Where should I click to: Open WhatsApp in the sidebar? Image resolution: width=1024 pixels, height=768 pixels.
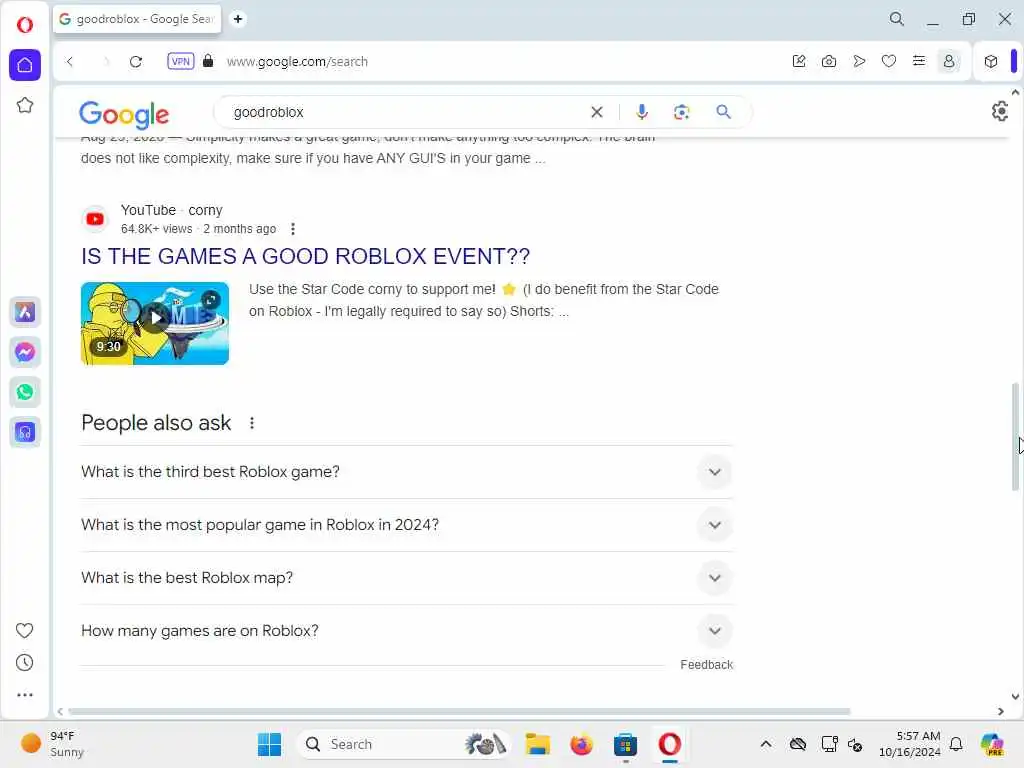pyautogui.click(x=25, y=392)
